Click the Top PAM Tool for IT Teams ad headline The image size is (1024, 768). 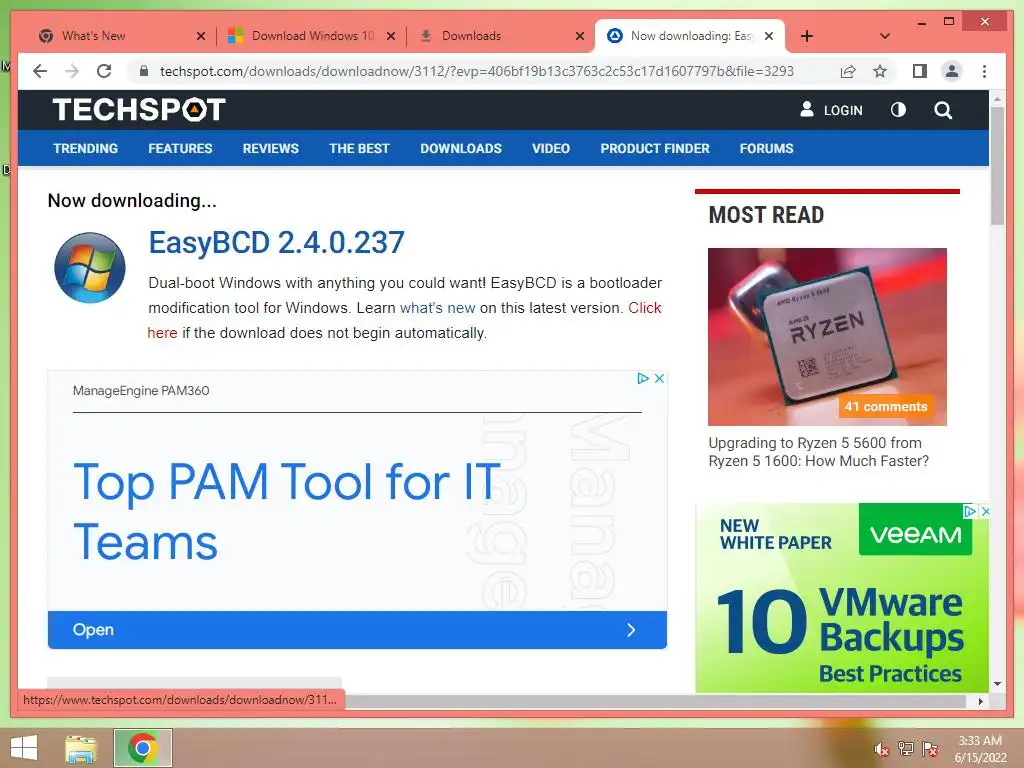coord(287,511)
